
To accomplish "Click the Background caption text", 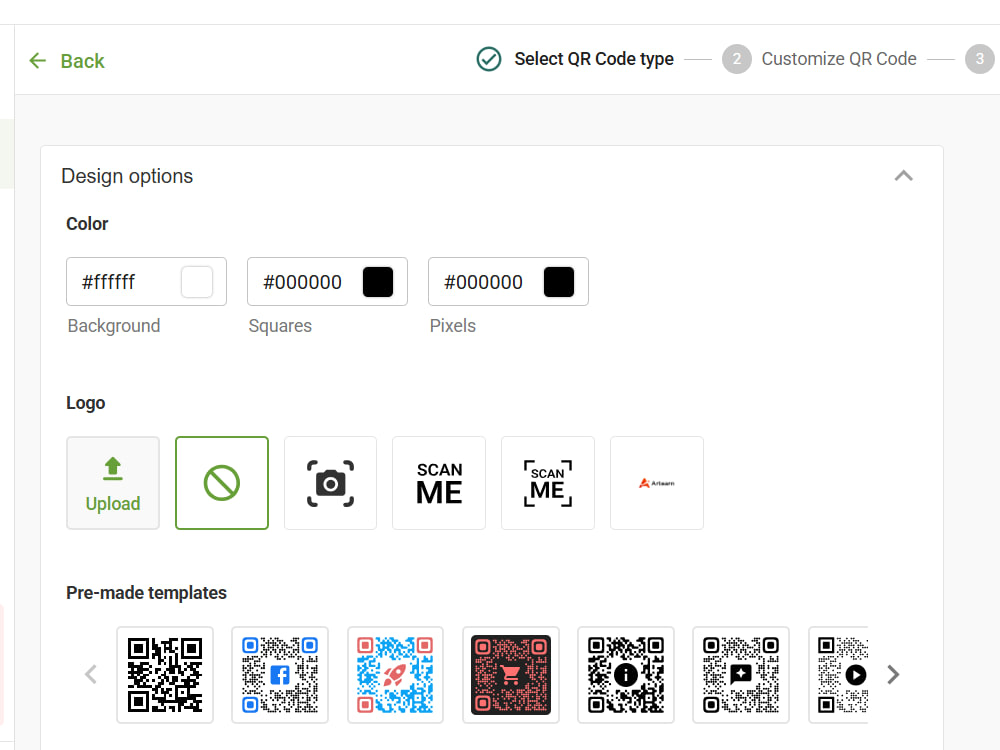I will click(x=114, y=326).
